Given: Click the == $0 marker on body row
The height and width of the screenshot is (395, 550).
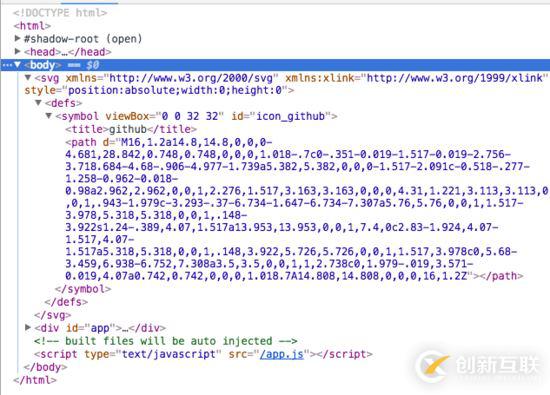Looking at the screenshot, I should click(83, 65).
